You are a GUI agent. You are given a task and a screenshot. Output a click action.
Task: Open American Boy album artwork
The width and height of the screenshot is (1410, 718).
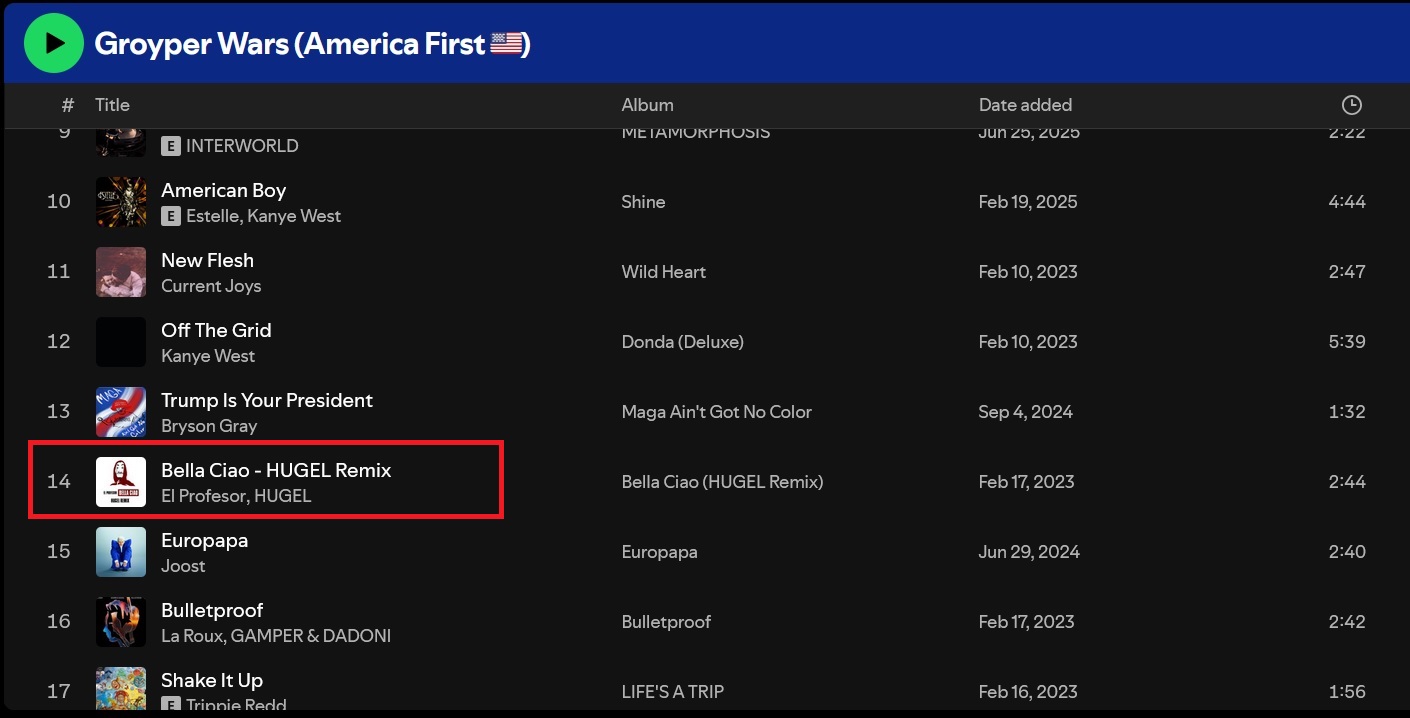tap(121, 202)
